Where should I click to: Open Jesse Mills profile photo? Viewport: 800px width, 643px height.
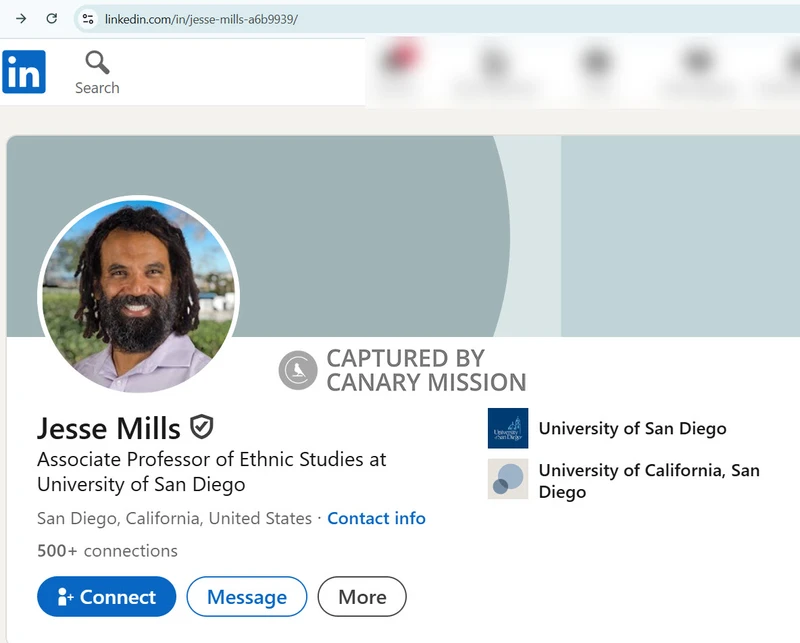(139, 295)
